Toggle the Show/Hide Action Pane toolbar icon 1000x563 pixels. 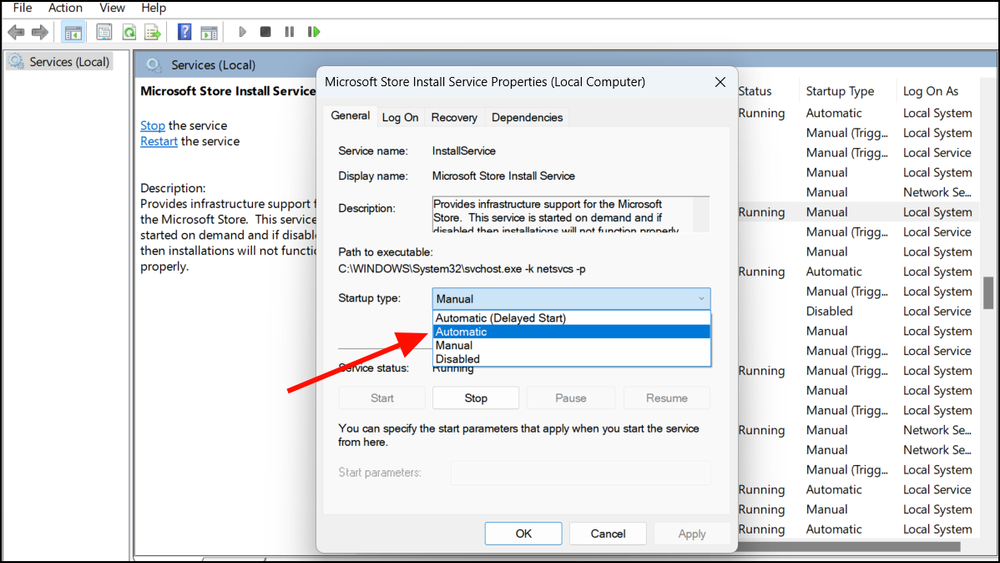point(209,32)
